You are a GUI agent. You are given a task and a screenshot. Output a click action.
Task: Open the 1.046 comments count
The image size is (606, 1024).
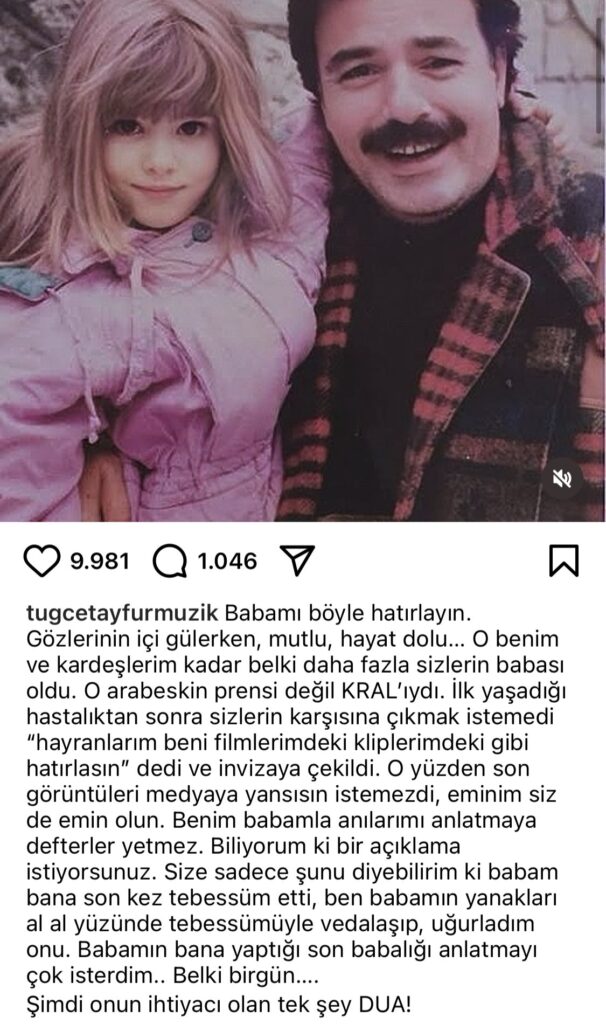tap(227, 561)
